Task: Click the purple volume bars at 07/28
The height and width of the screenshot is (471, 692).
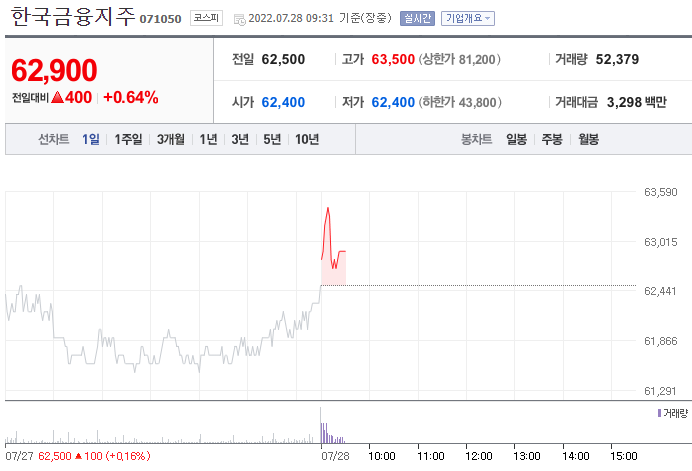Action: (x=332, y=433)
